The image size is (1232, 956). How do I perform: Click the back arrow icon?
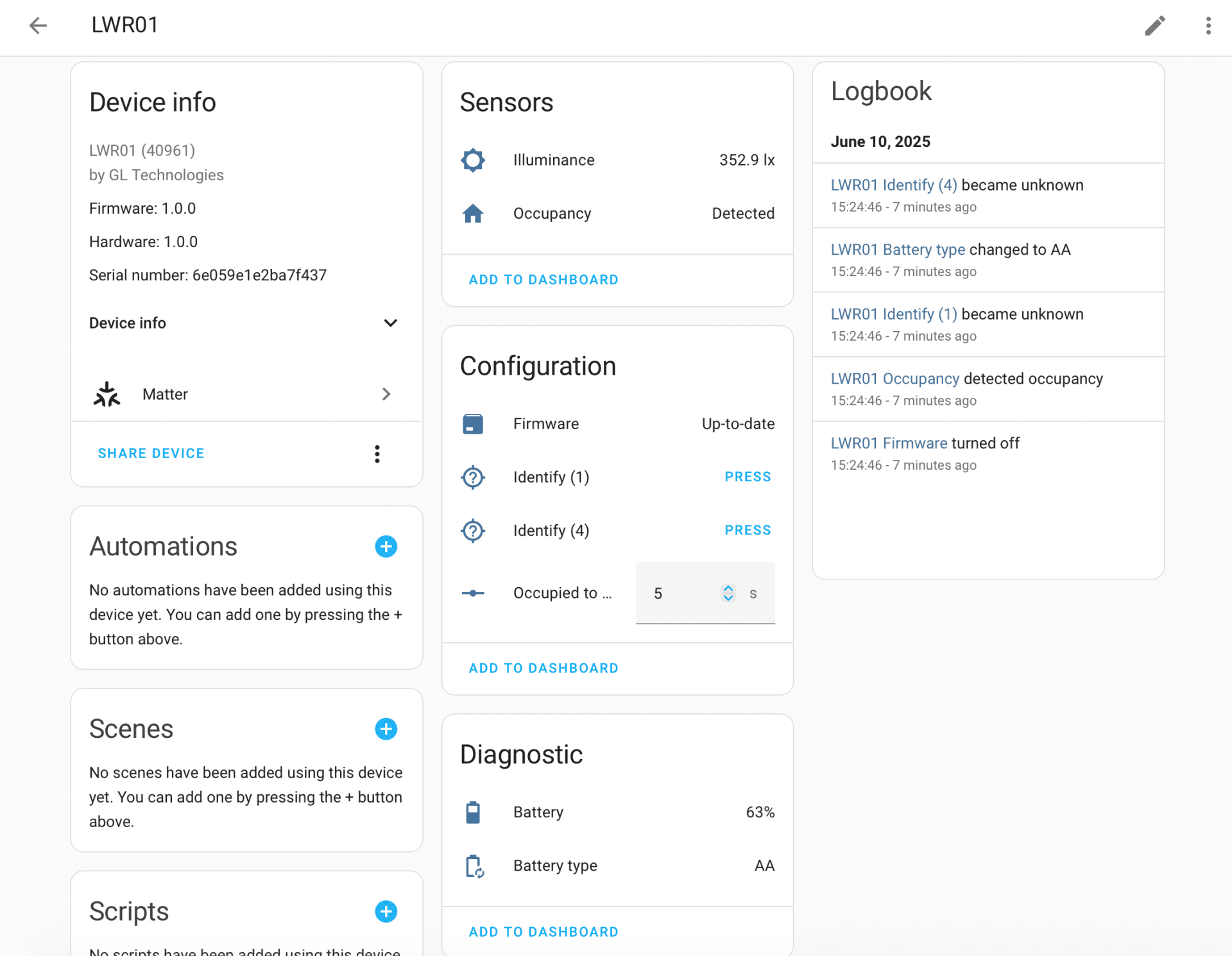[x=38, y=25]
